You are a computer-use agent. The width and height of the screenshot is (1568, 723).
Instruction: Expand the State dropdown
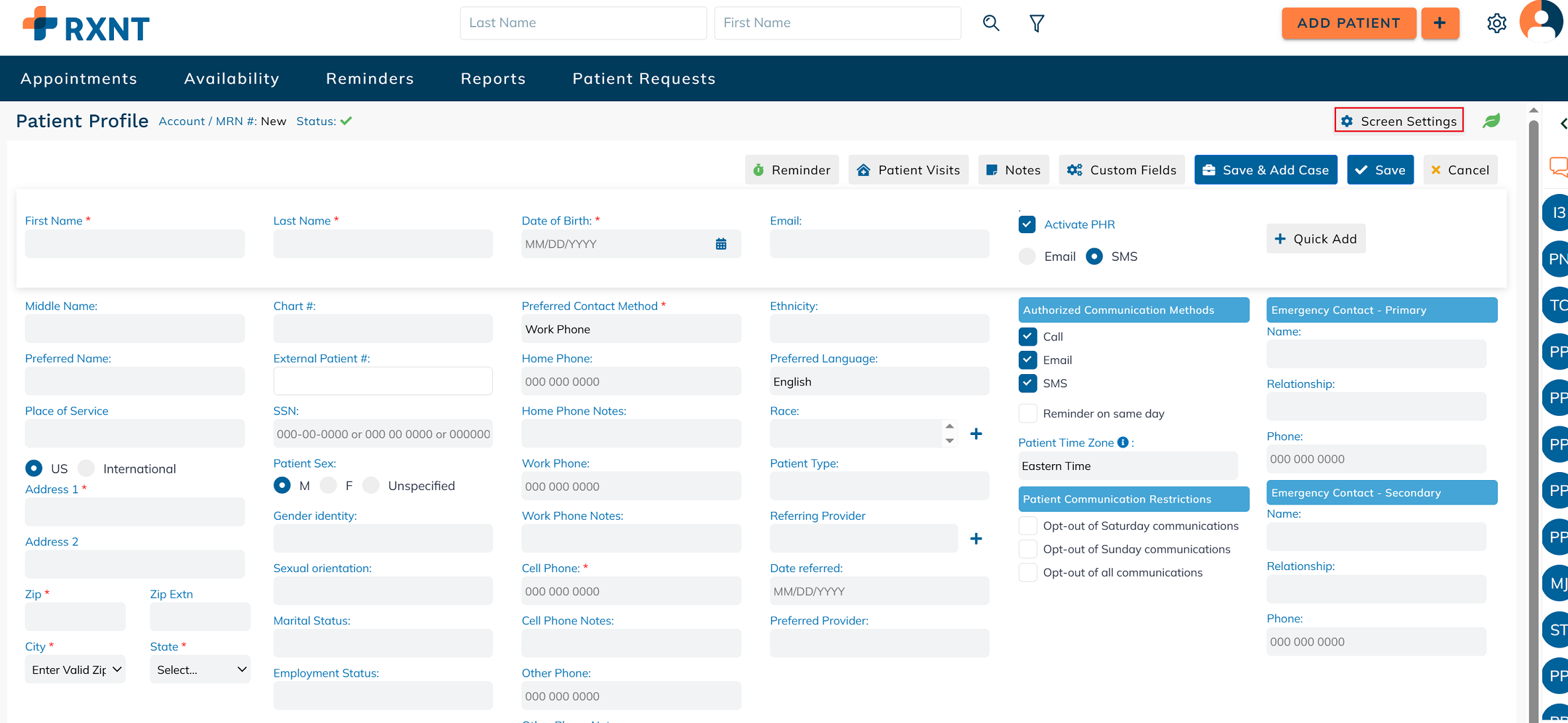click(200, 669)
